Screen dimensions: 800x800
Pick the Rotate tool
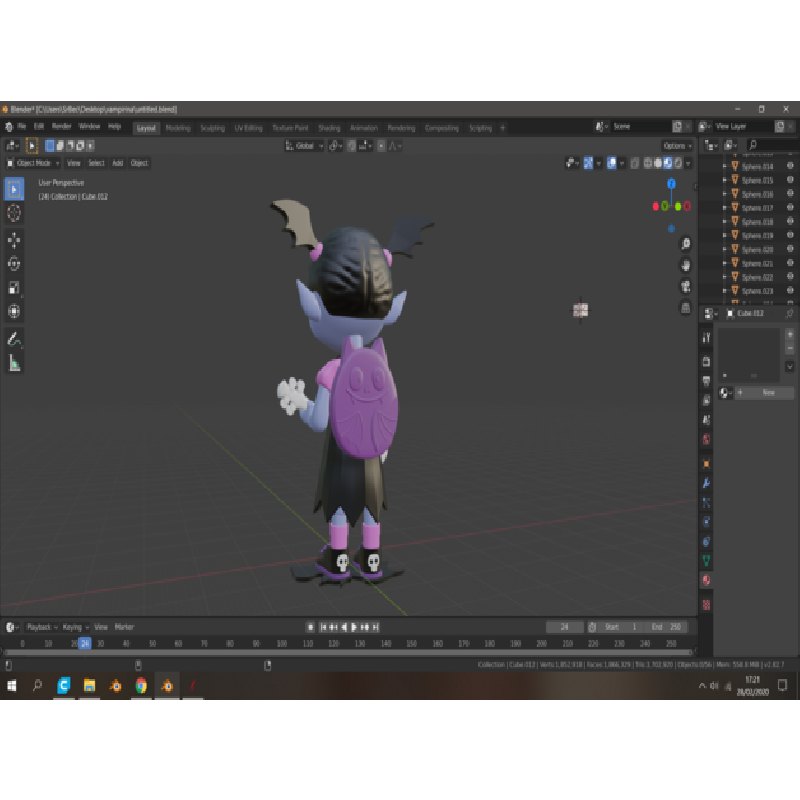(x=14, y=264)
